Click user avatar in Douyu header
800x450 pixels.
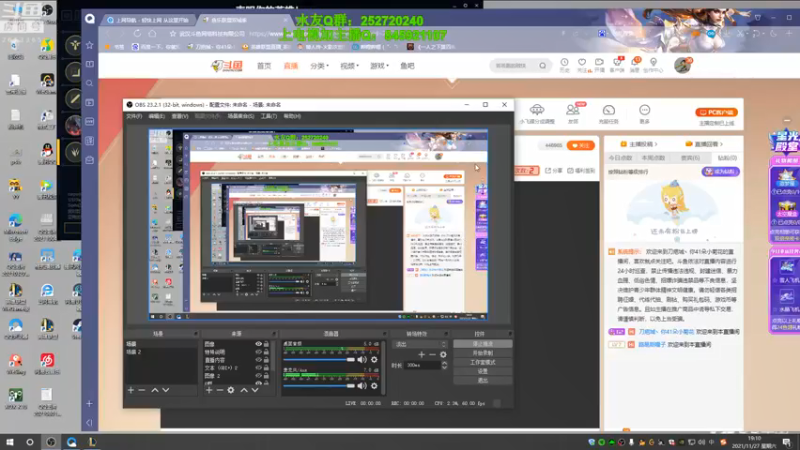pyautogui.click(x=682, y=65)
